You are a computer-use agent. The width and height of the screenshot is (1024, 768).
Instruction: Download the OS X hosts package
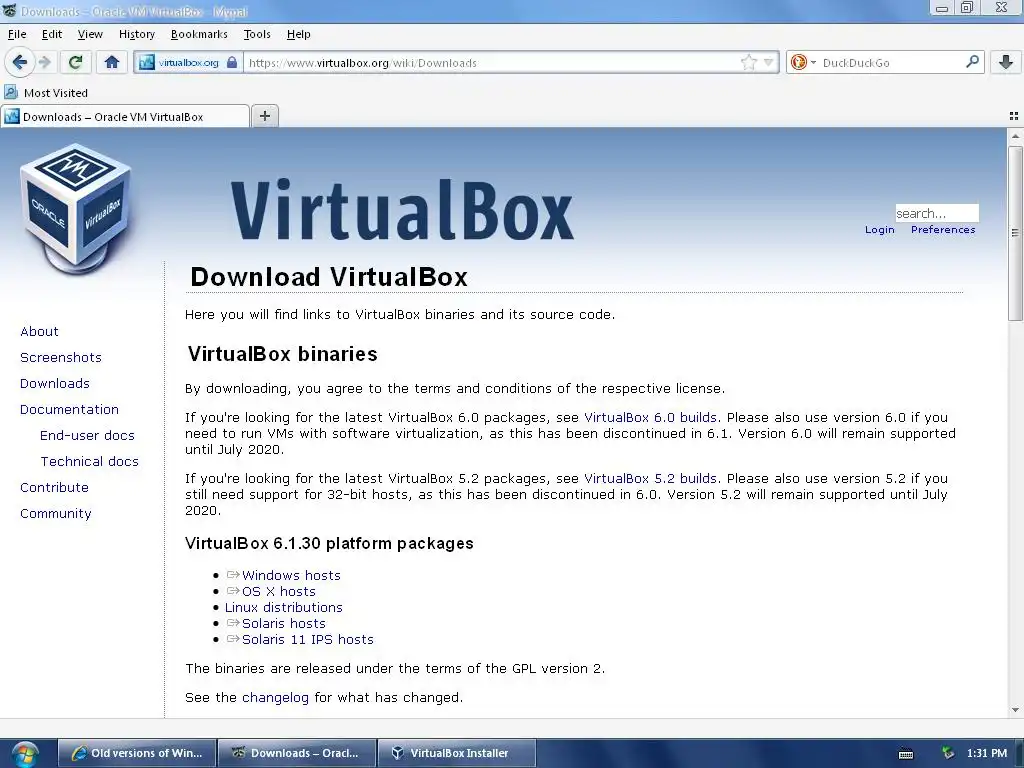279,591
